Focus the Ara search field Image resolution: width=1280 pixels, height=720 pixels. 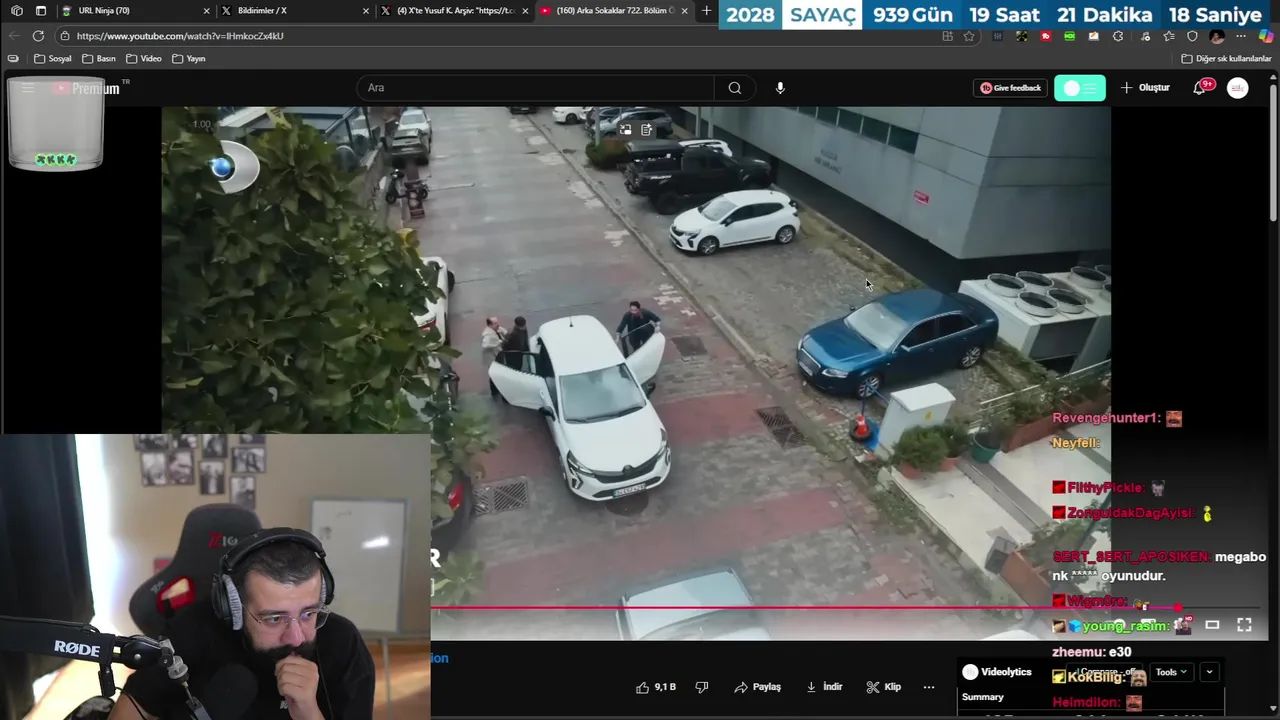[x=536, y=88]
